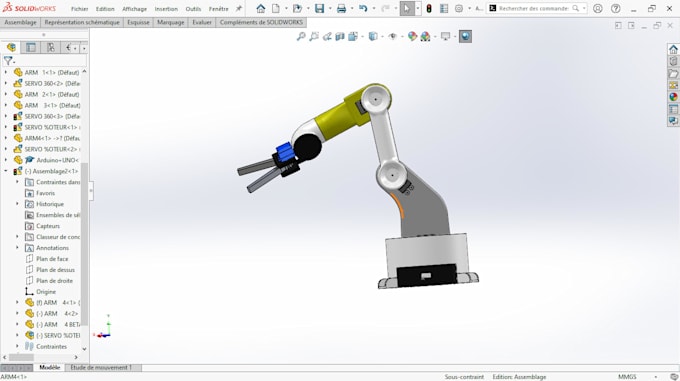The width and height of the screenshot is (680, 381).
Task: Click Zoom to Fit magnifier icon
Action: 301,36
